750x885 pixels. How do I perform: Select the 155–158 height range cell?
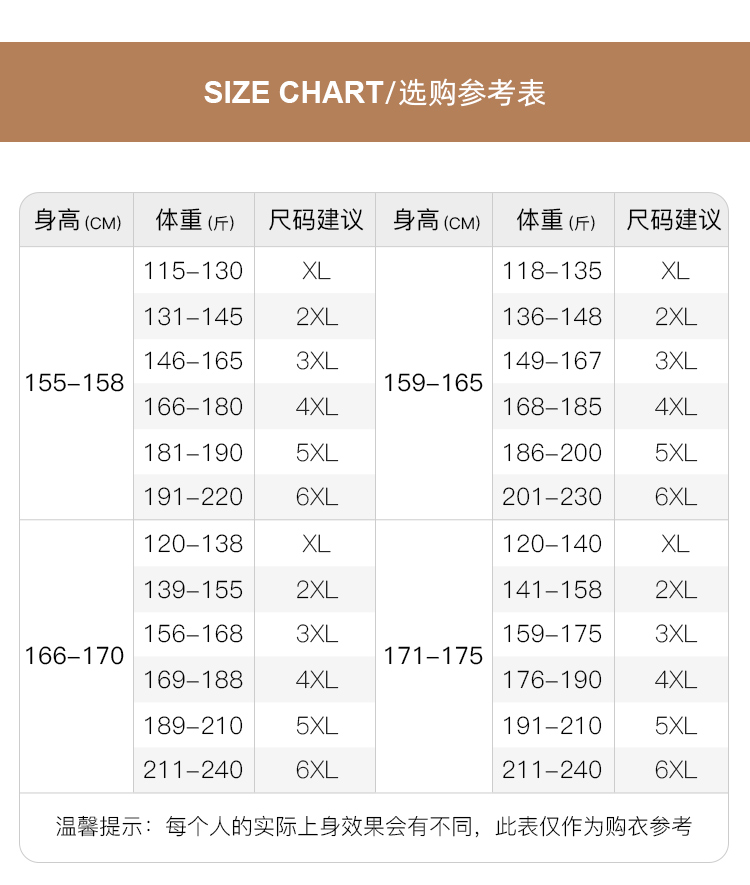(75, 383)
